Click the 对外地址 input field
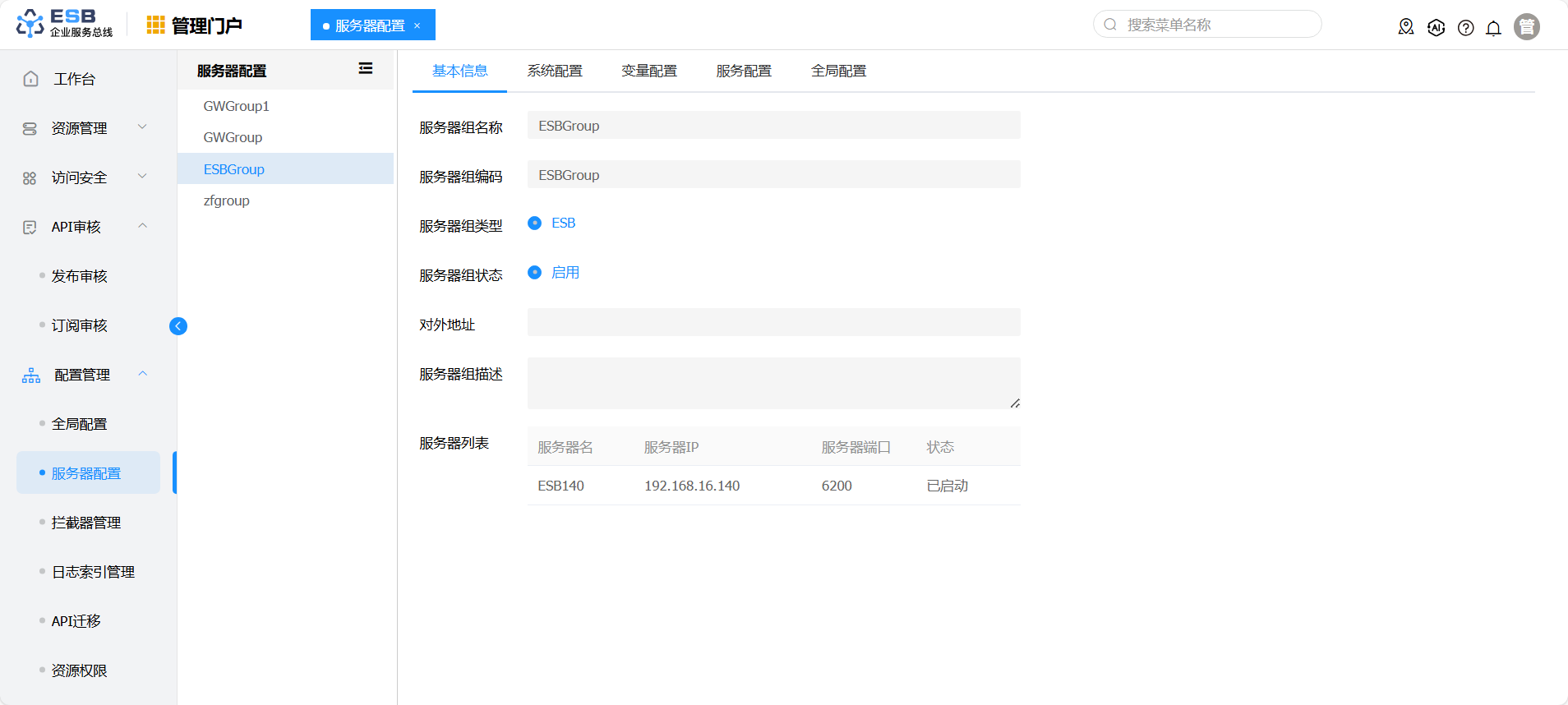The image size is (1568, 705). coord(773,322)
